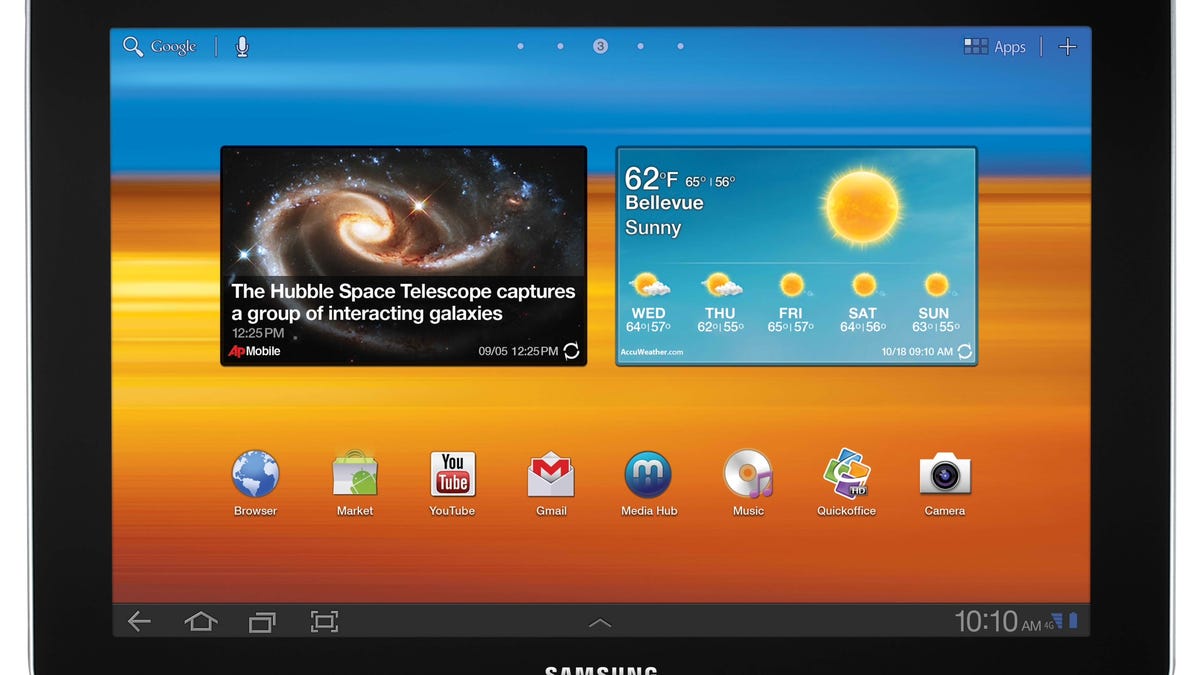
Task: Click the Google search box
Action: click(x=160, y=47)
